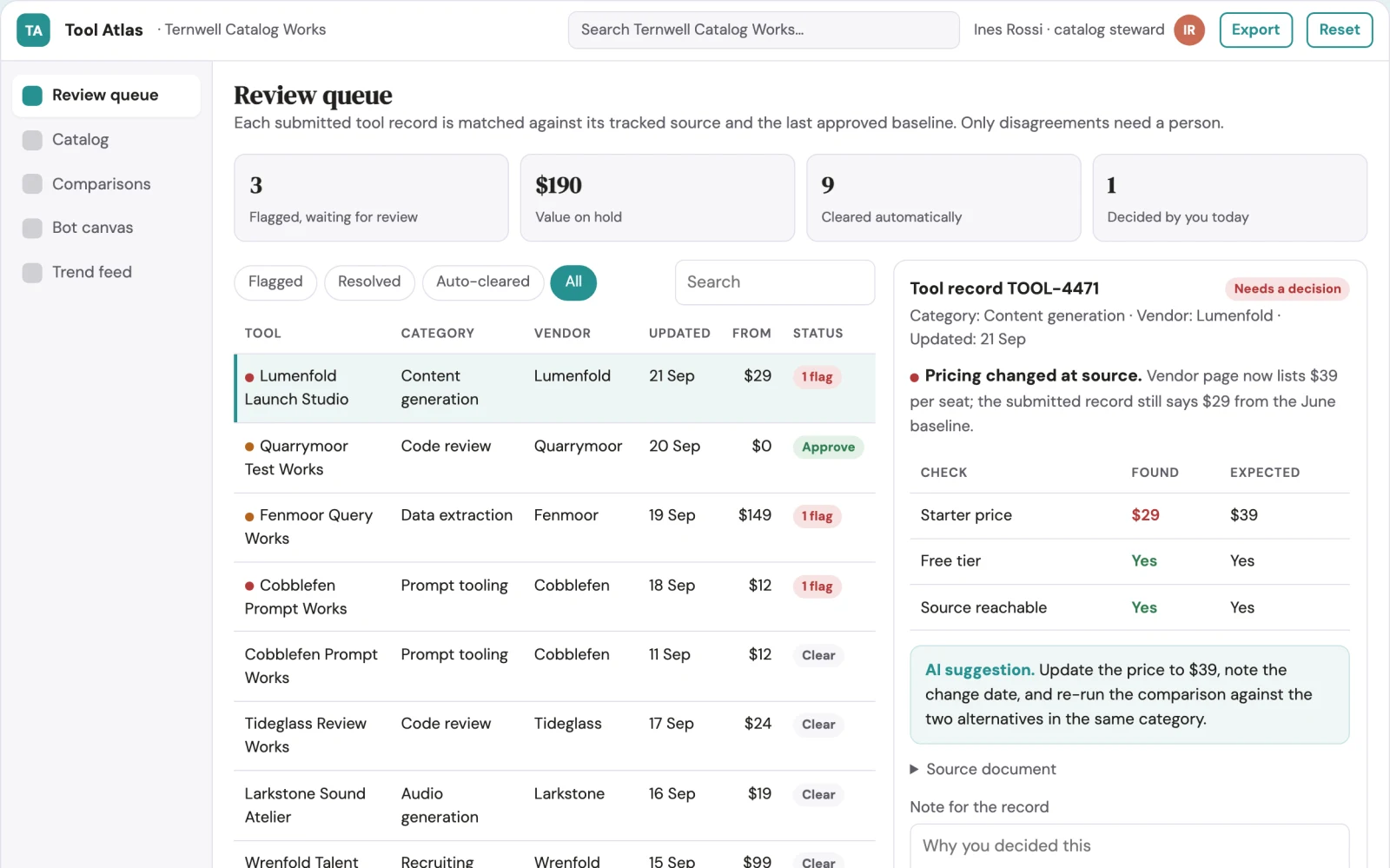Click the Needs a decision badge
The image size is (1390, 868).
click(1287, 289)
